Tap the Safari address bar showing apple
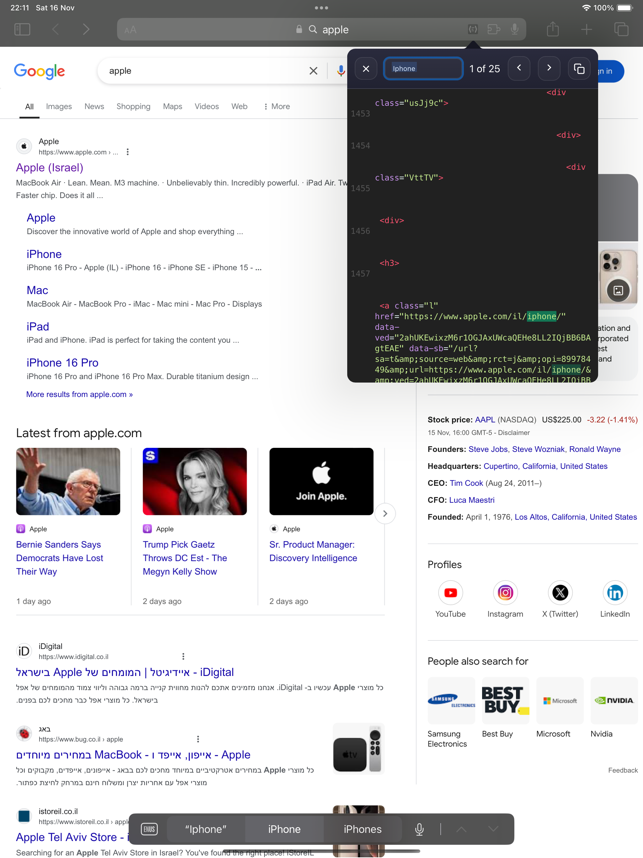The image size is (643, 858). click(321, 30)
